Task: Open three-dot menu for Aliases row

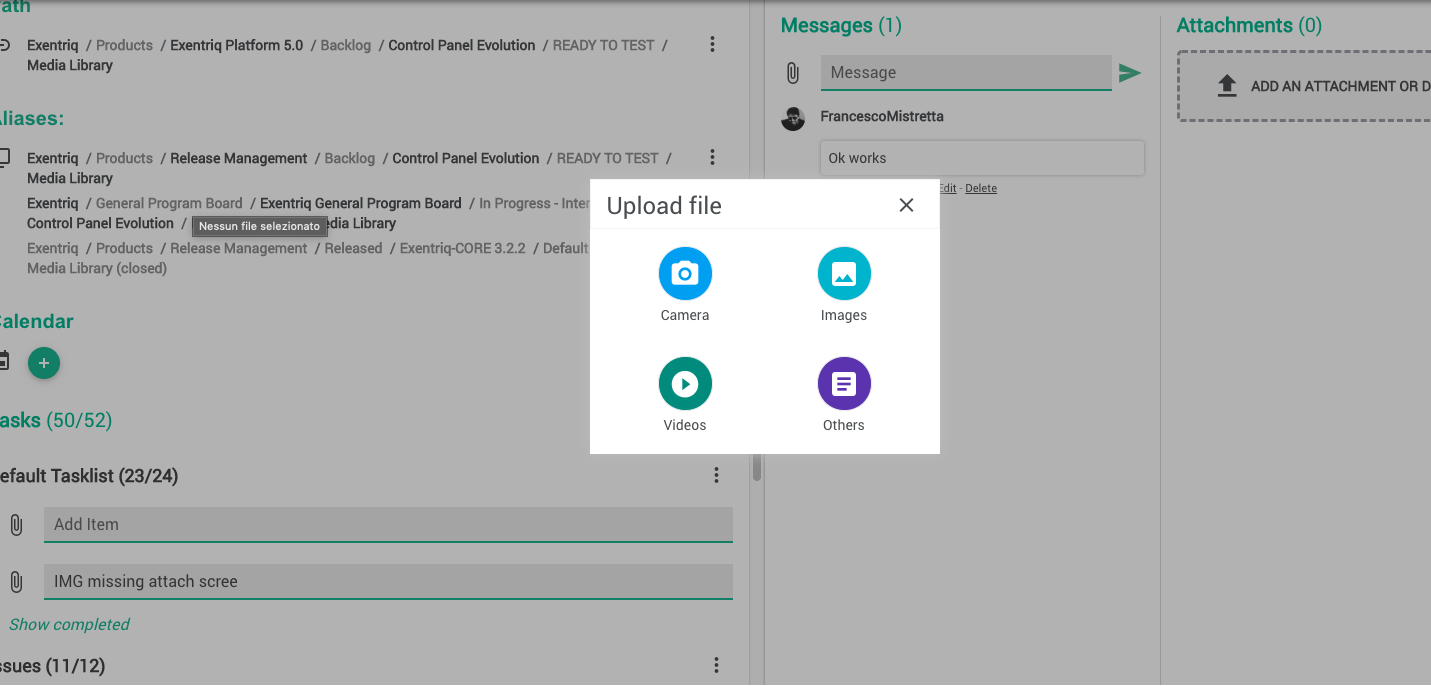Action: [712, 158]
